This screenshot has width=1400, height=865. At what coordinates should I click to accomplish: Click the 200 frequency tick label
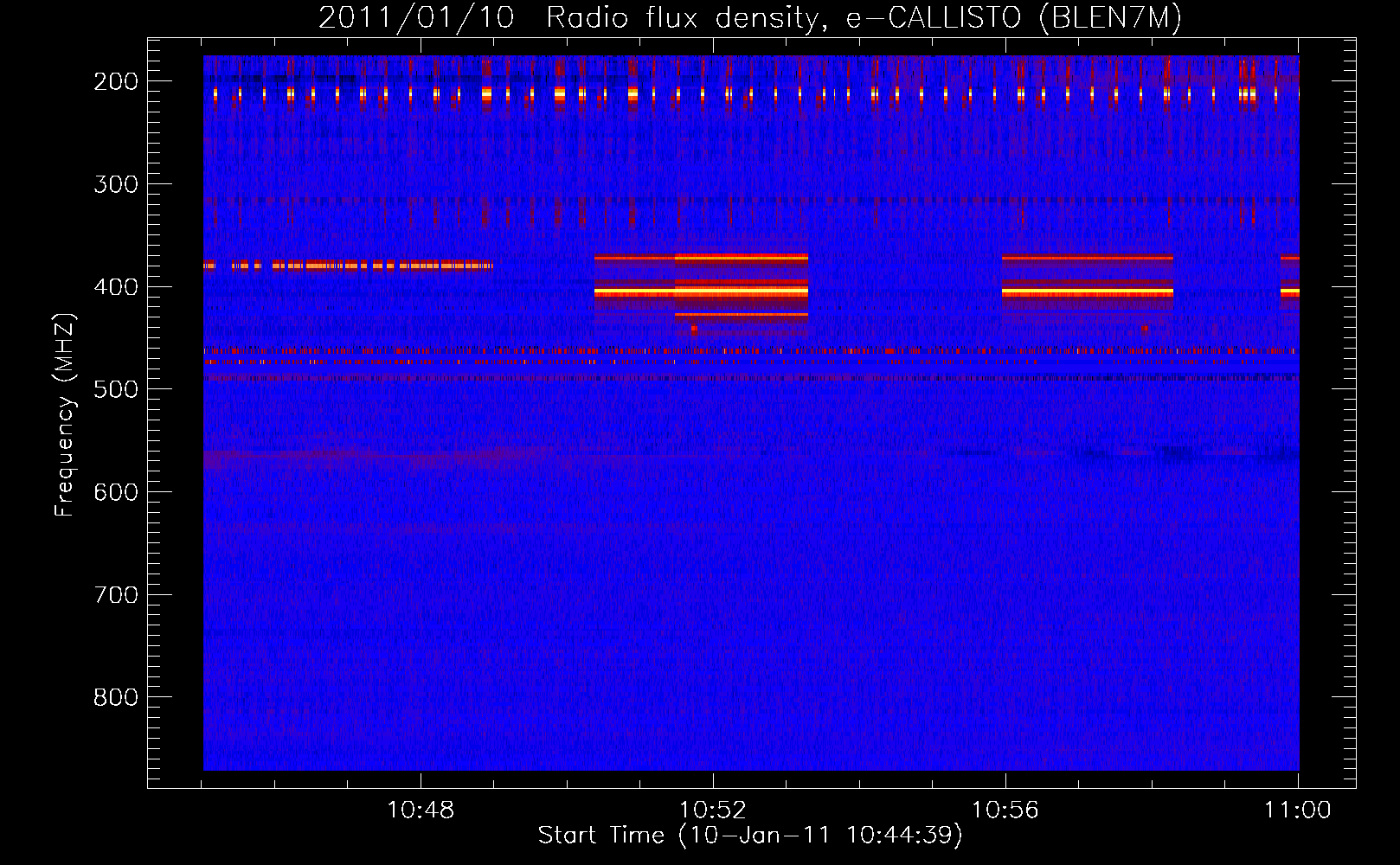pyautogui.click(x=116, y=81)
